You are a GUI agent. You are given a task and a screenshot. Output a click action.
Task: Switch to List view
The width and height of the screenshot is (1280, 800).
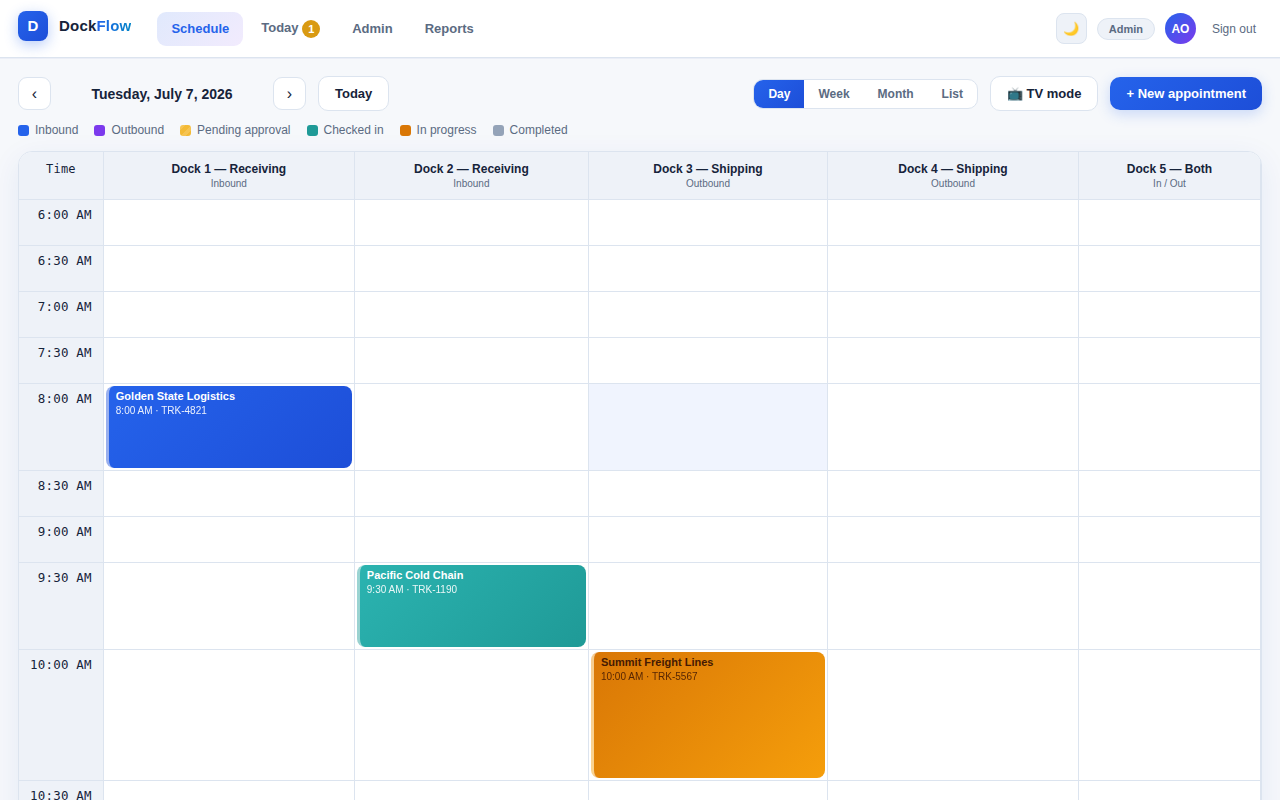952,94
